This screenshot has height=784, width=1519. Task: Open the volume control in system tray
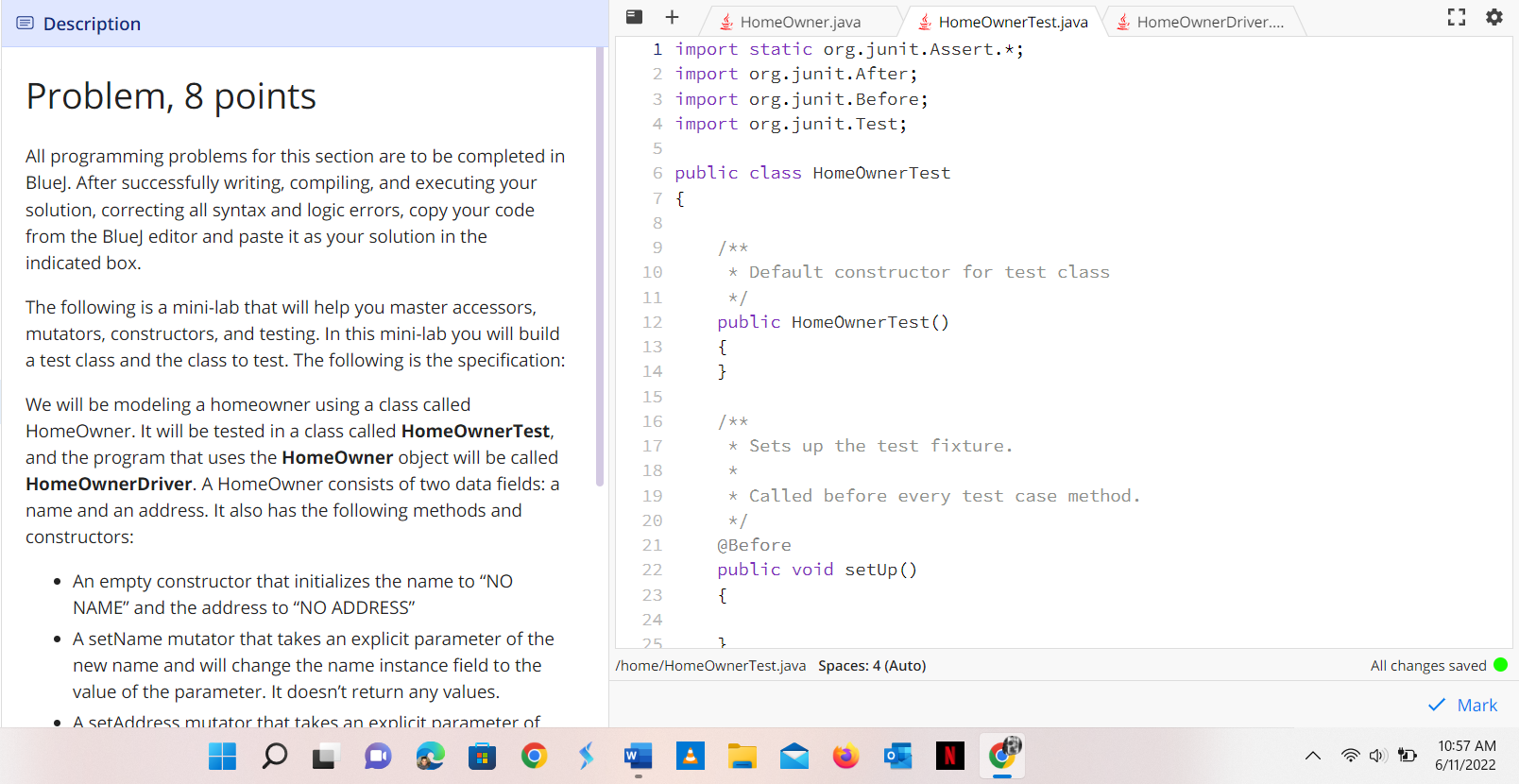click(1378, 756)
